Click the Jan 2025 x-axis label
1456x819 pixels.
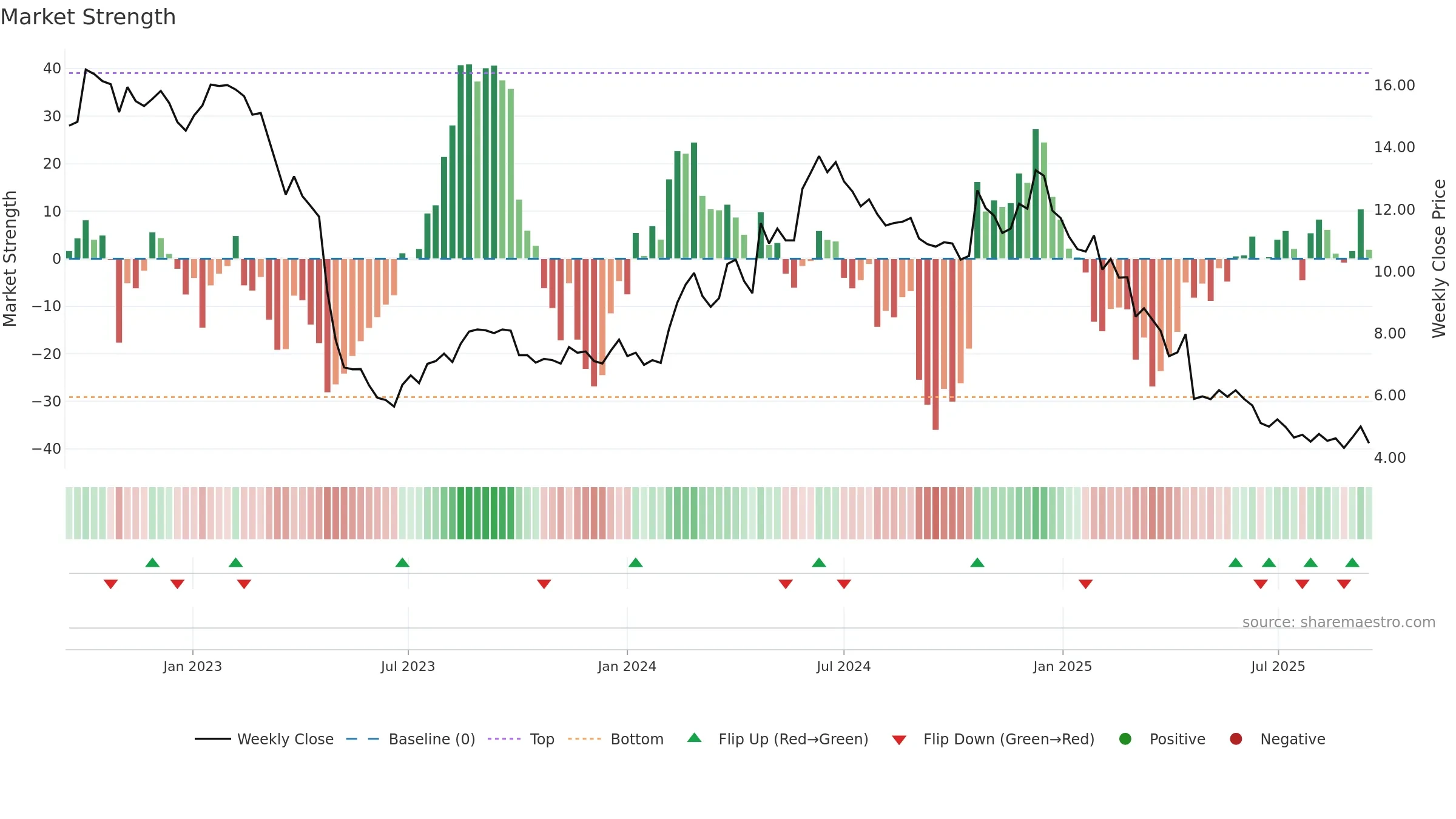click(x=1062, y=667)
